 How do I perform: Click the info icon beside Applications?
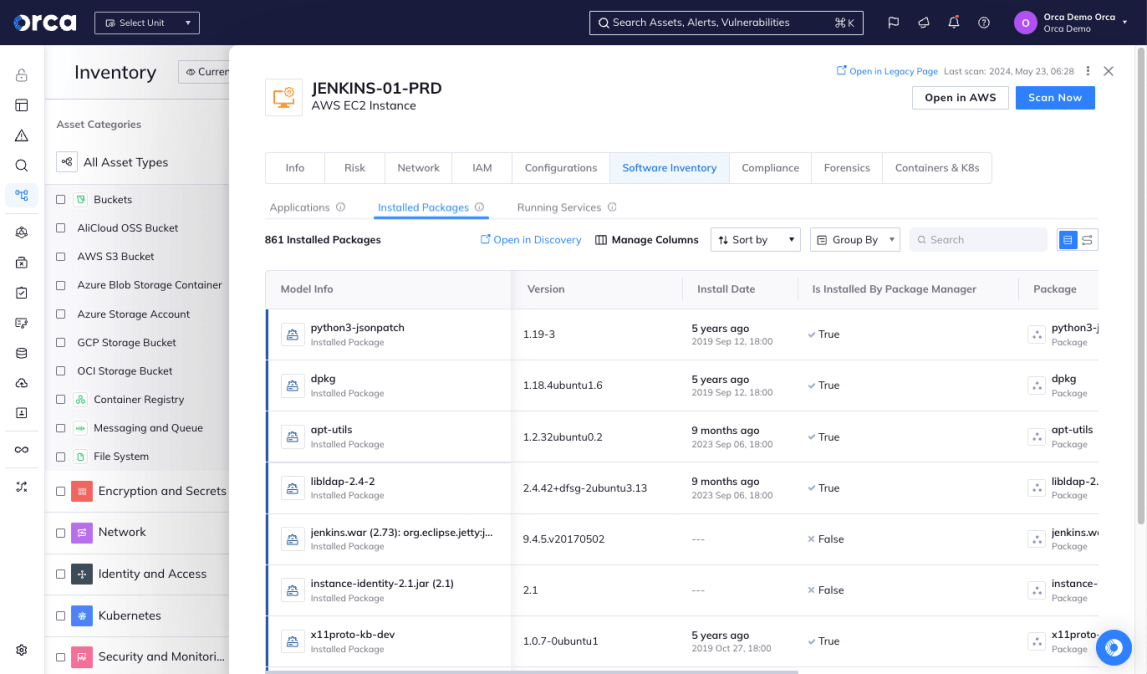point(340,207)
